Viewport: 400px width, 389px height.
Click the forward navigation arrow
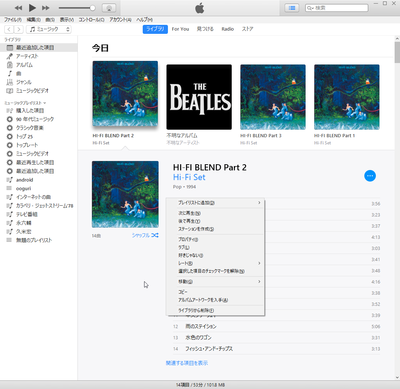tap(19, 29)
